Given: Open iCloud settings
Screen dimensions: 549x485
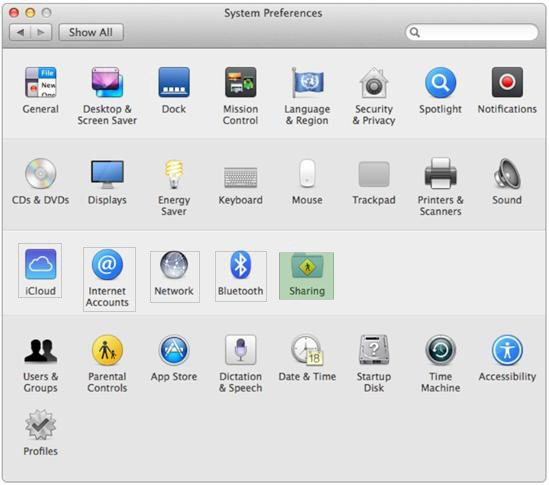Looking at the screenshot, I should pyautogui.click(x=40, y=270).
